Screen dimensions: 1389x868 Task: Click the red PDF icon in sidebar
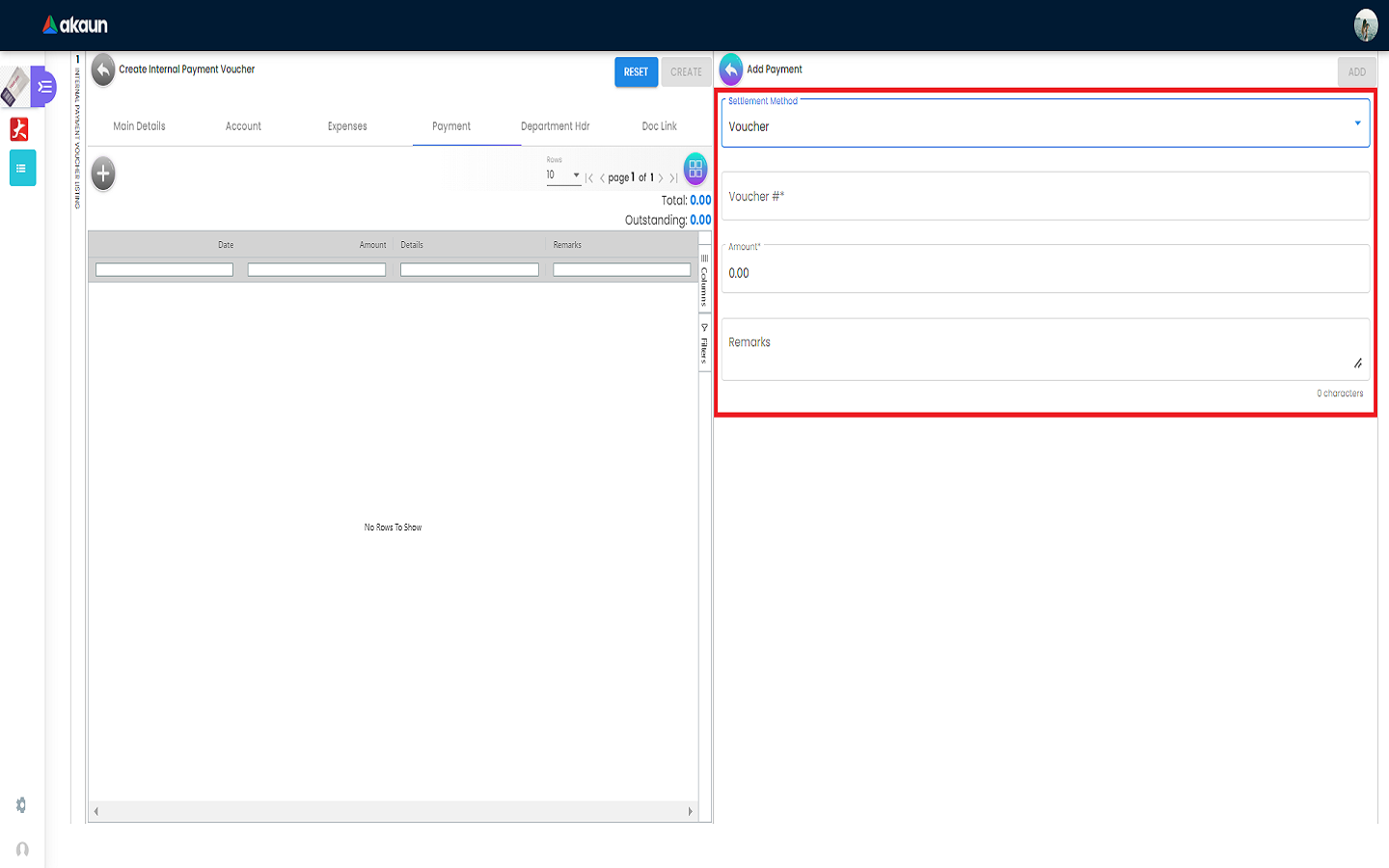(19, 129)
